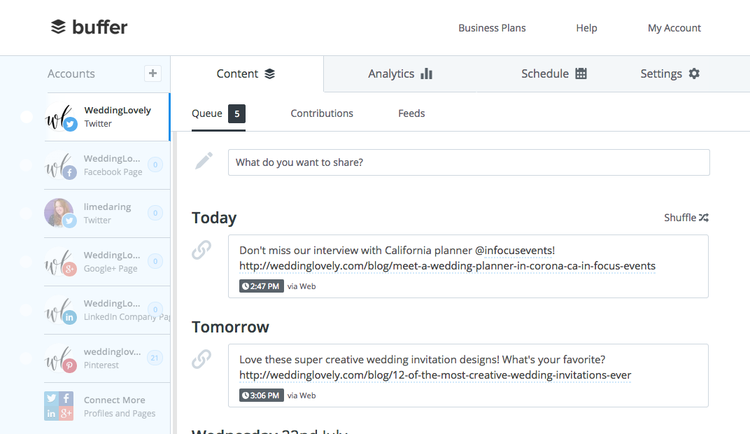Click the Buffer logo icon

click(58, 27)
